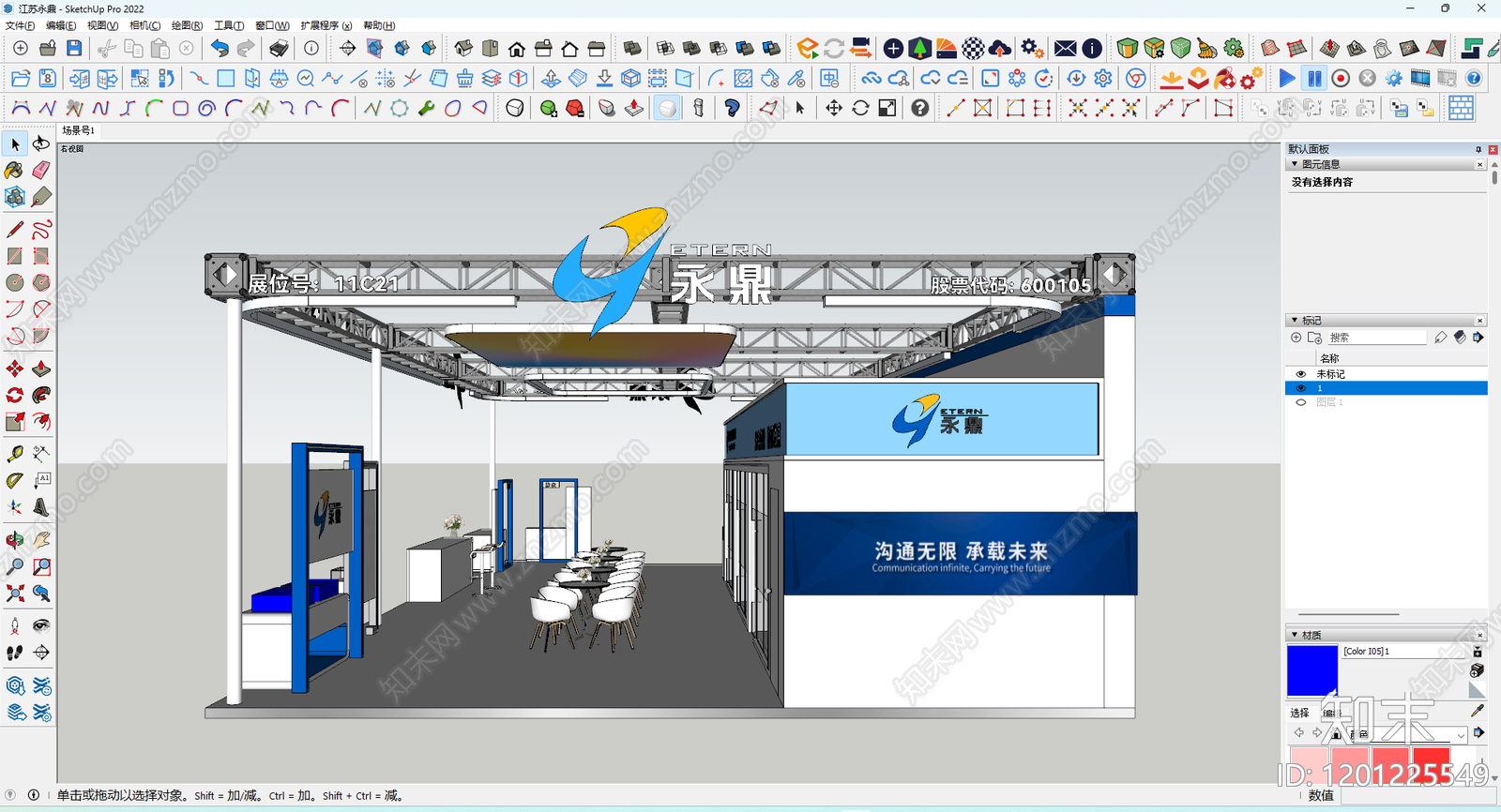The width and height of the screenshot is (1501, 812).
Task: Print the model with the printer icon
Action: pos(279,48)
